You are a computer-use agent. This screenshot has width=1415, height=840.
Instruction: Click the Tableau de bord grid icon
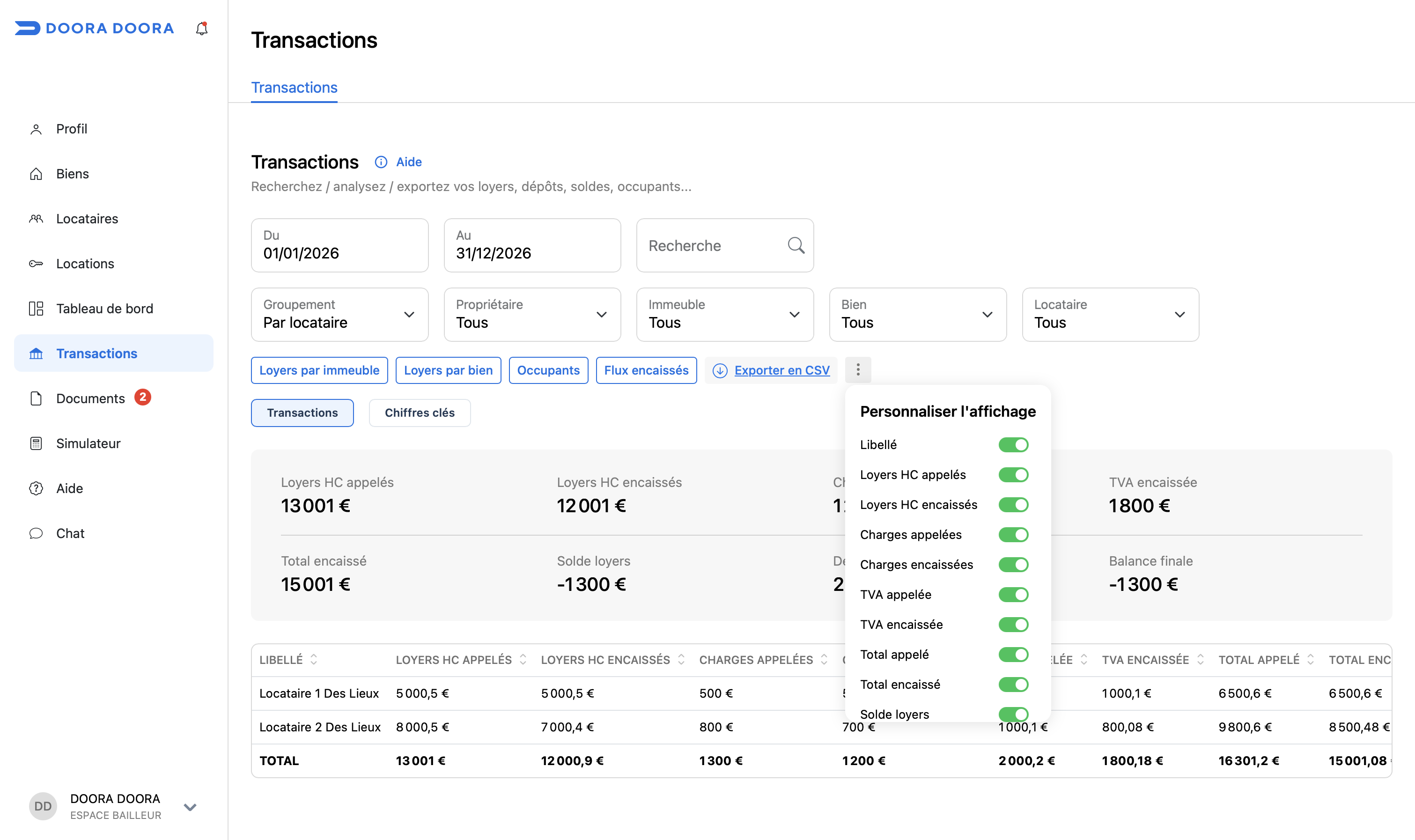36,309
